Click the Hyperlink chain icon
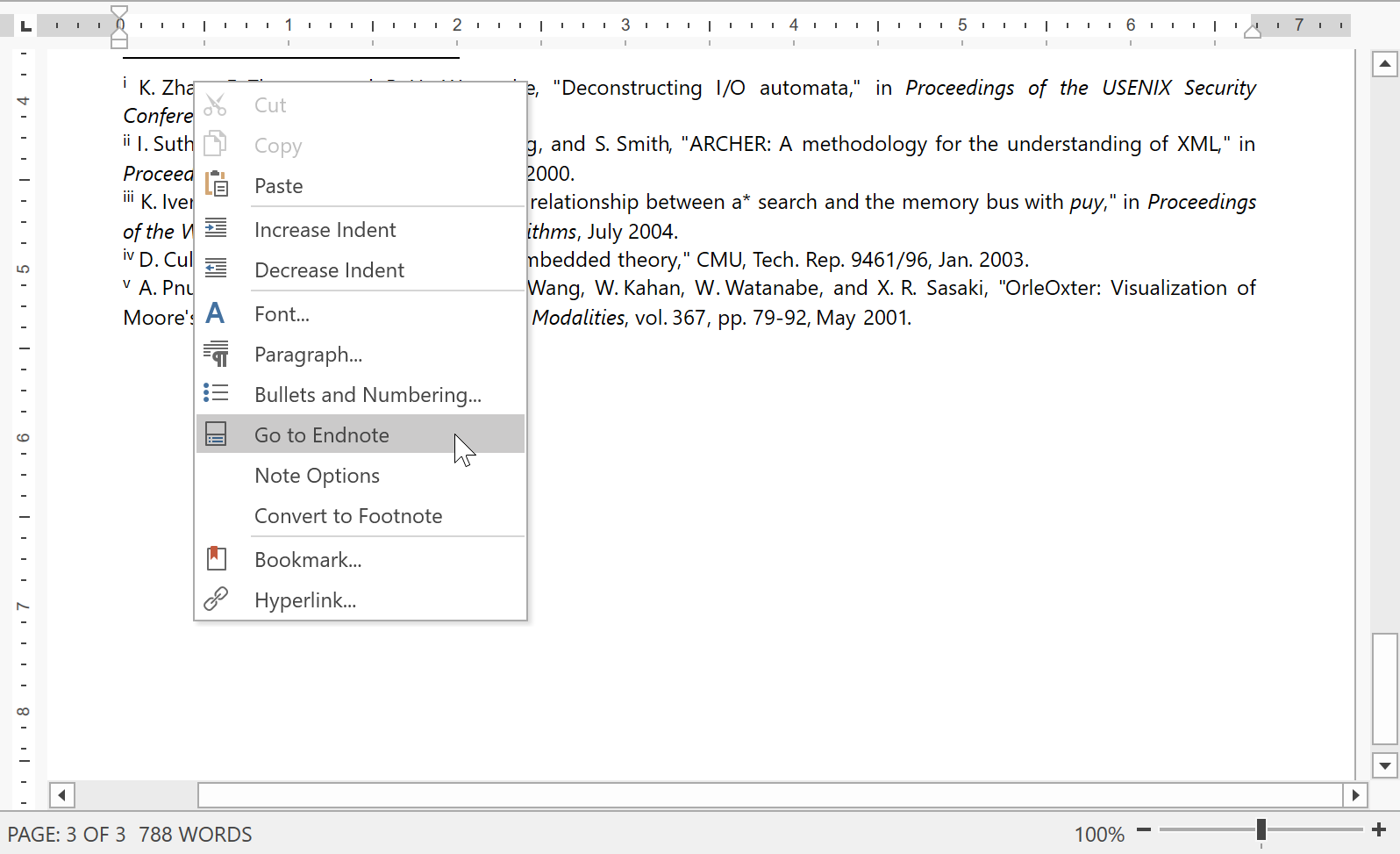The image size is (1400, 854). 216,599
